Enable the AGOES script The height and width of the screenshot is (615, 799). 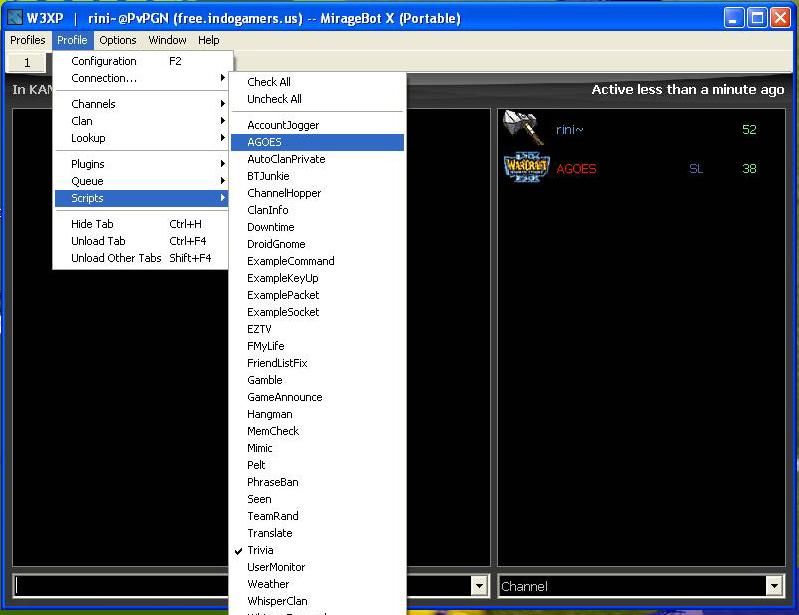(317, 142)
